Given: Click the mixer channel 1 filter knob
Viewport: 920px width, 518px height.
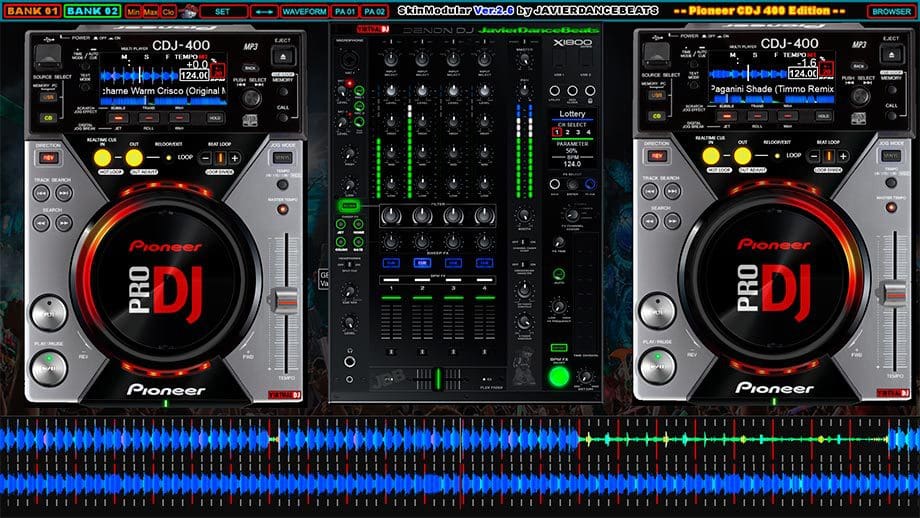Looking at the screenshot, I should pos(391,216).
